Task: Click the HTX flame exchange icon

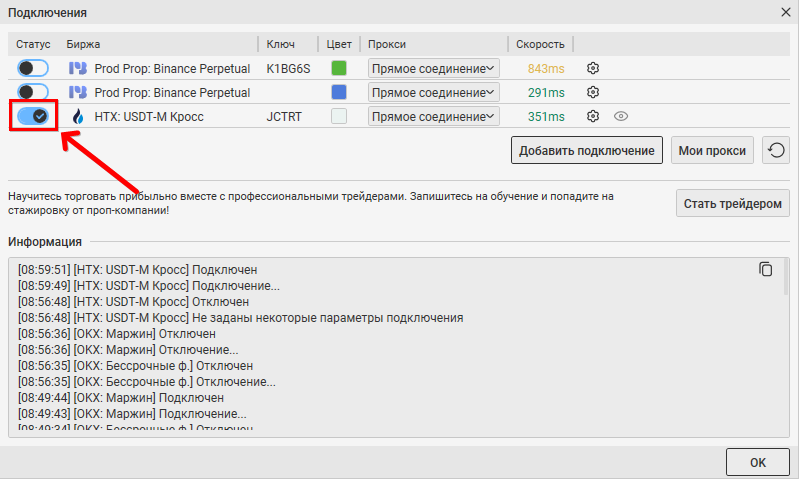Action: 78,116
